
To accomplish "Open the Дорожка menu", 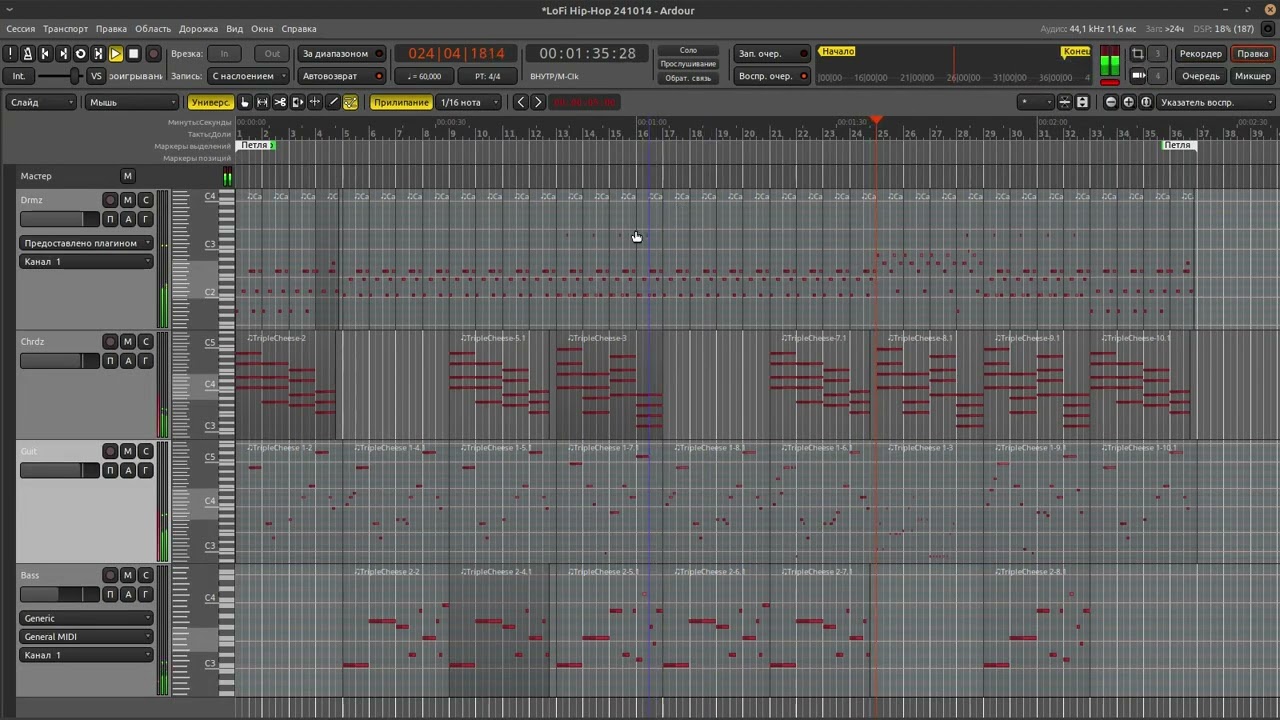I will pos(198,29).
